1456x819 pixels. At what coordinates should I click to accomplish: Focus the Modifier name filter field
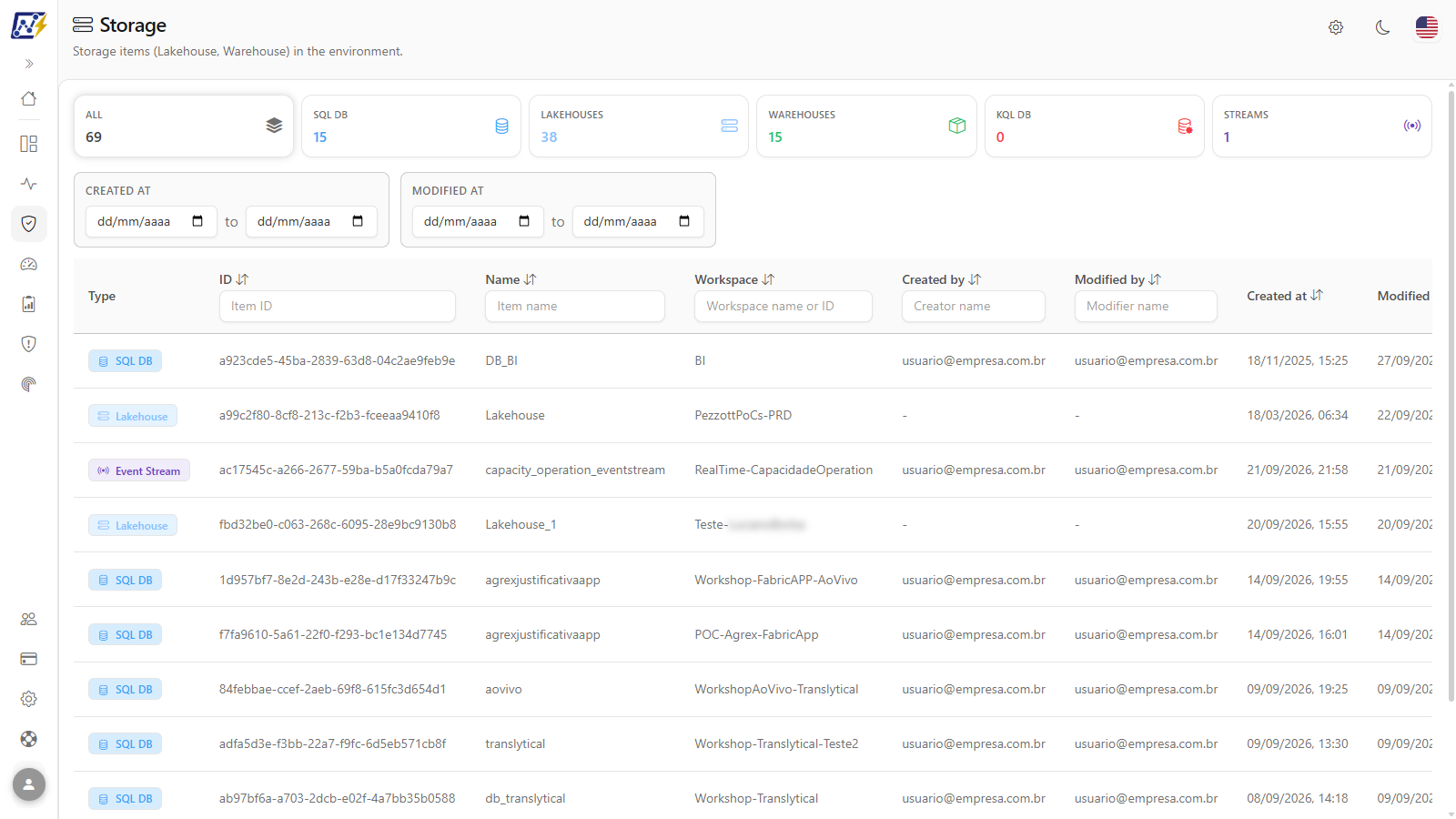click(x=1146, y=307)
